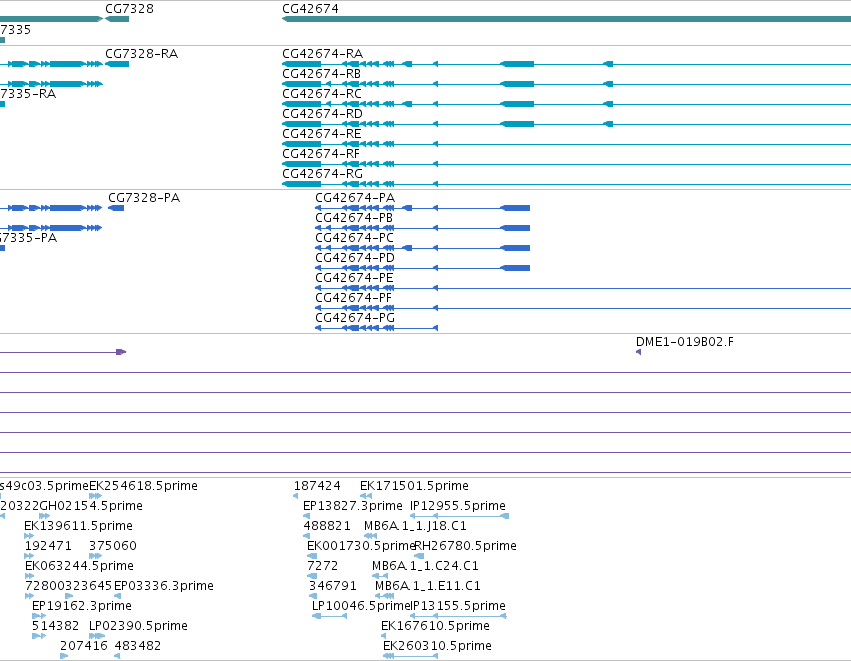This screenshot has width=851, height=661.
Task: Click the LP02390.5prime EST label
Action: click(x=138, y=626)
